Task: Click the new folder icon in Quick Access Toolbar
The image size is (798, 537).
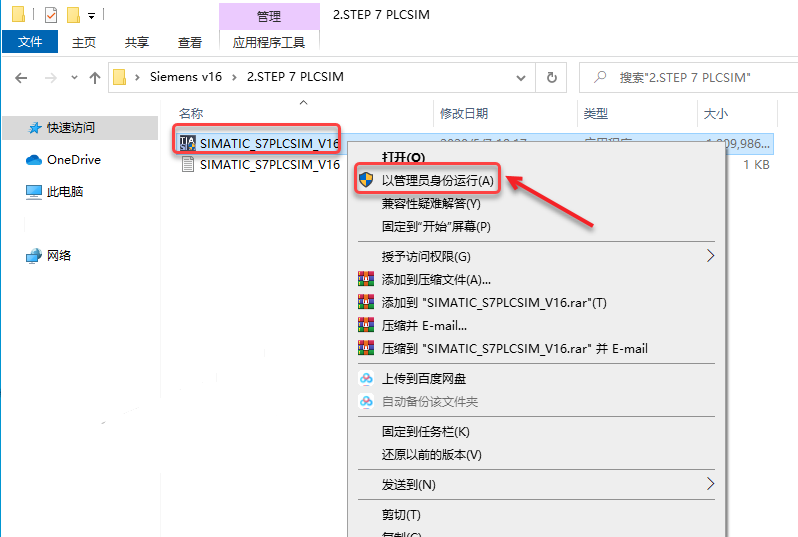Action: click(74, 15)
